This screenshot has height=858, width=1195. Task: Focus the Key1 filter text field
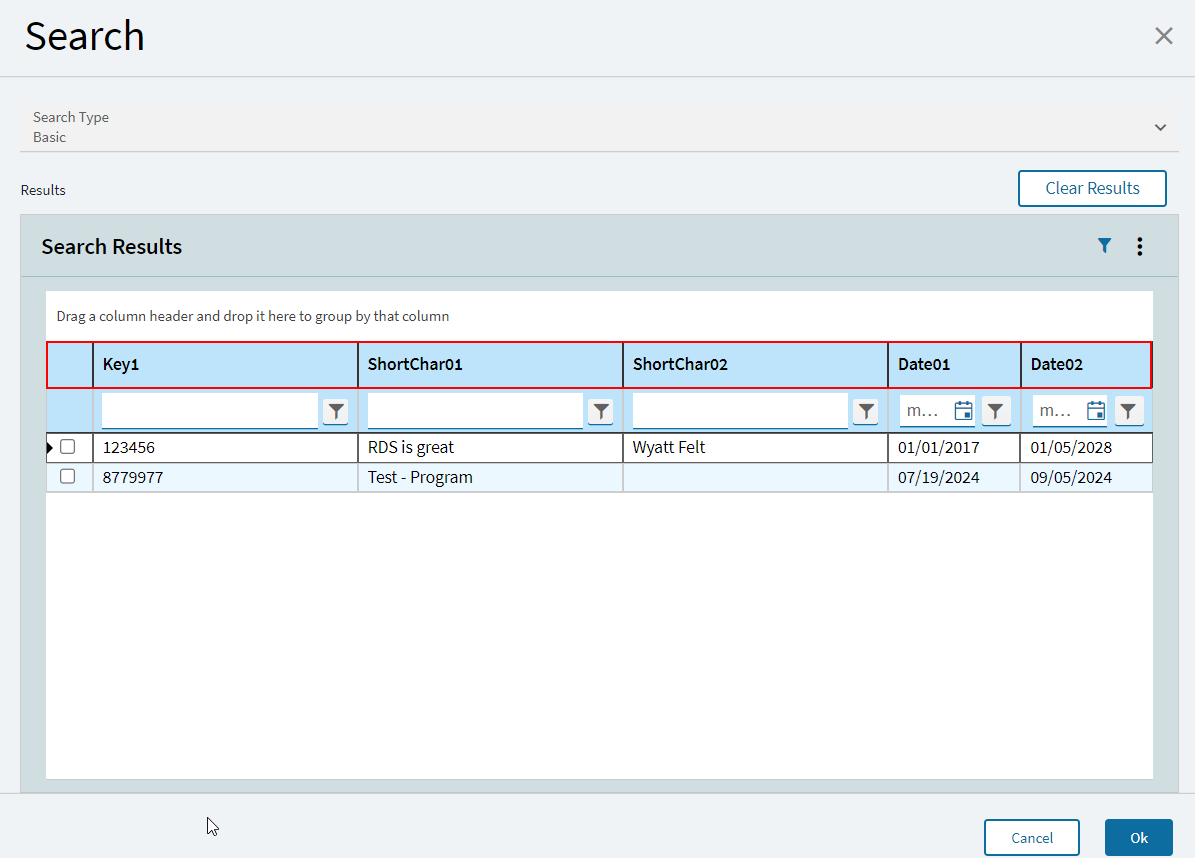click(x=209, y=410)
